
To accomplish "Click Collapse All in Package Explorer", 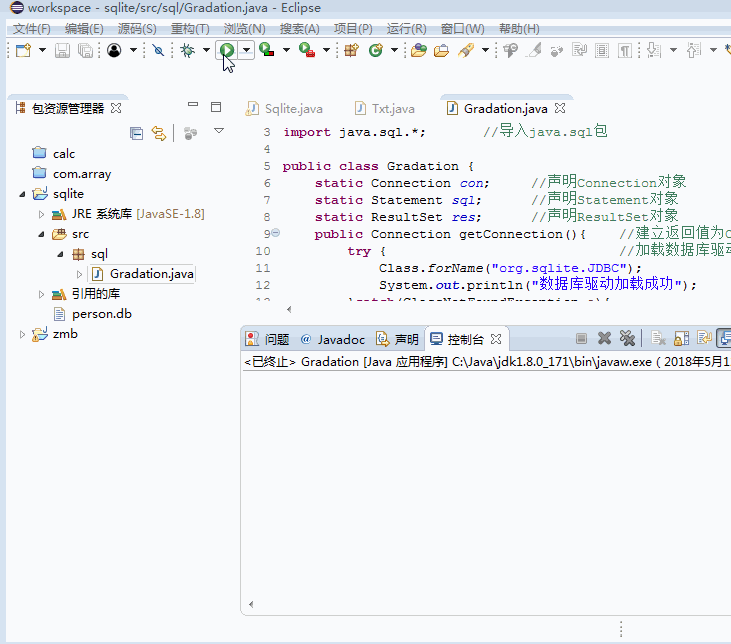I will tap(136, 134).
